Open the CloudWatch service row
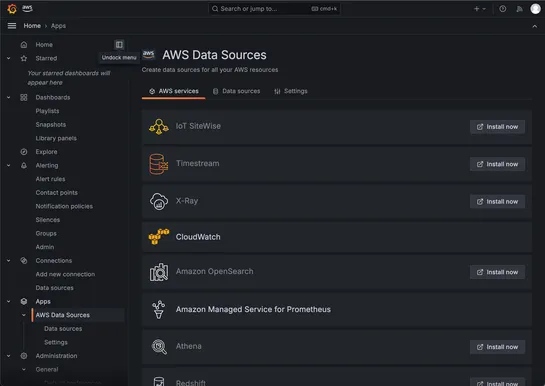Viewport: 545px width, 386px height. point(336,237)
